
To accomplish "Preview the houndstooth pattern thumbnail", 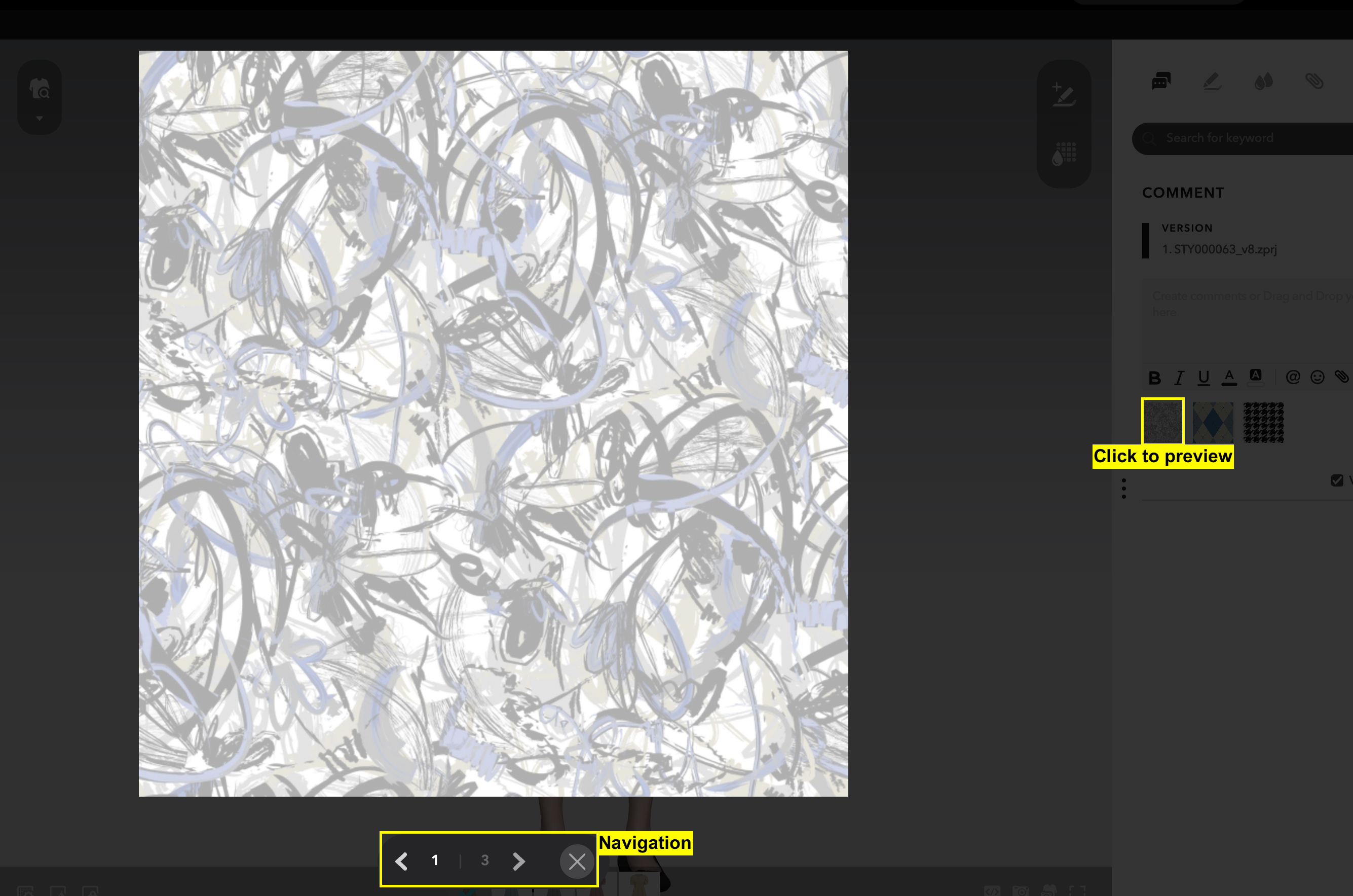I will pyautogui.click(x=1263, y=422).
